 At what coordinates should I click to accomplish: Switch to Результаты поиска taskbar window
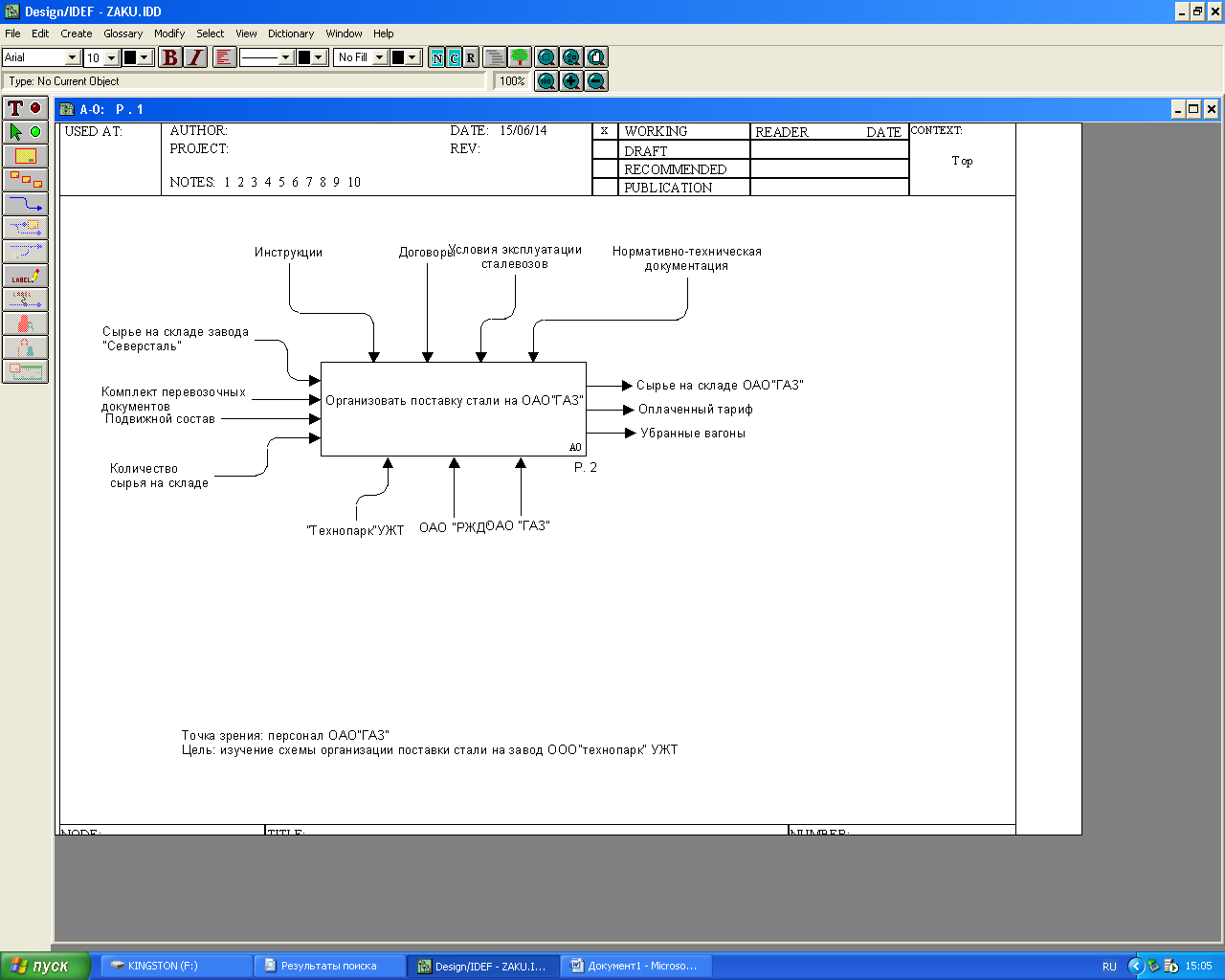pyautogui.click(x=329, y=966)
